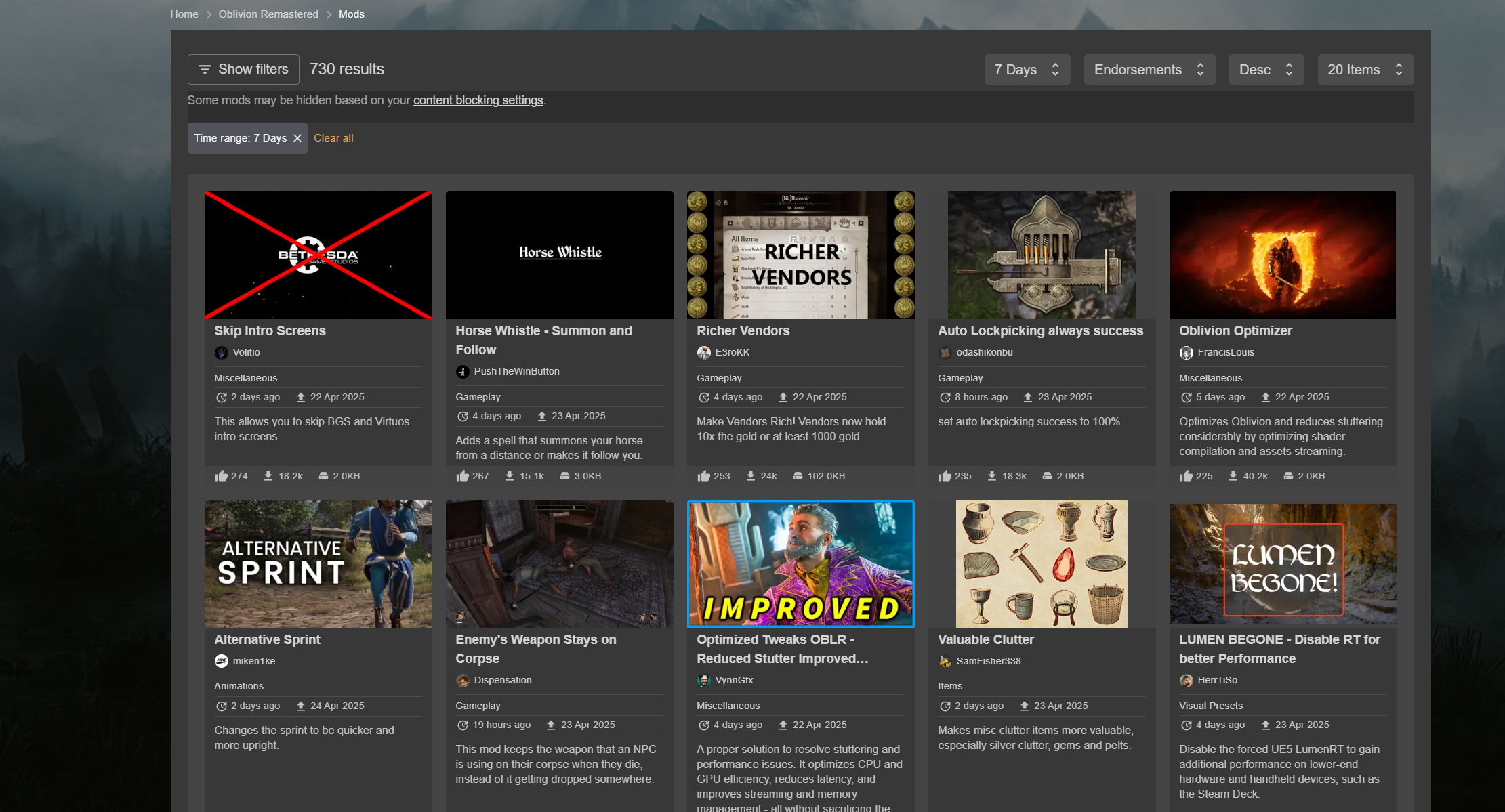This screenshot has height=812, width=1505.
Task: Select the '730 results' count text
Action: (x=347, y=69)
